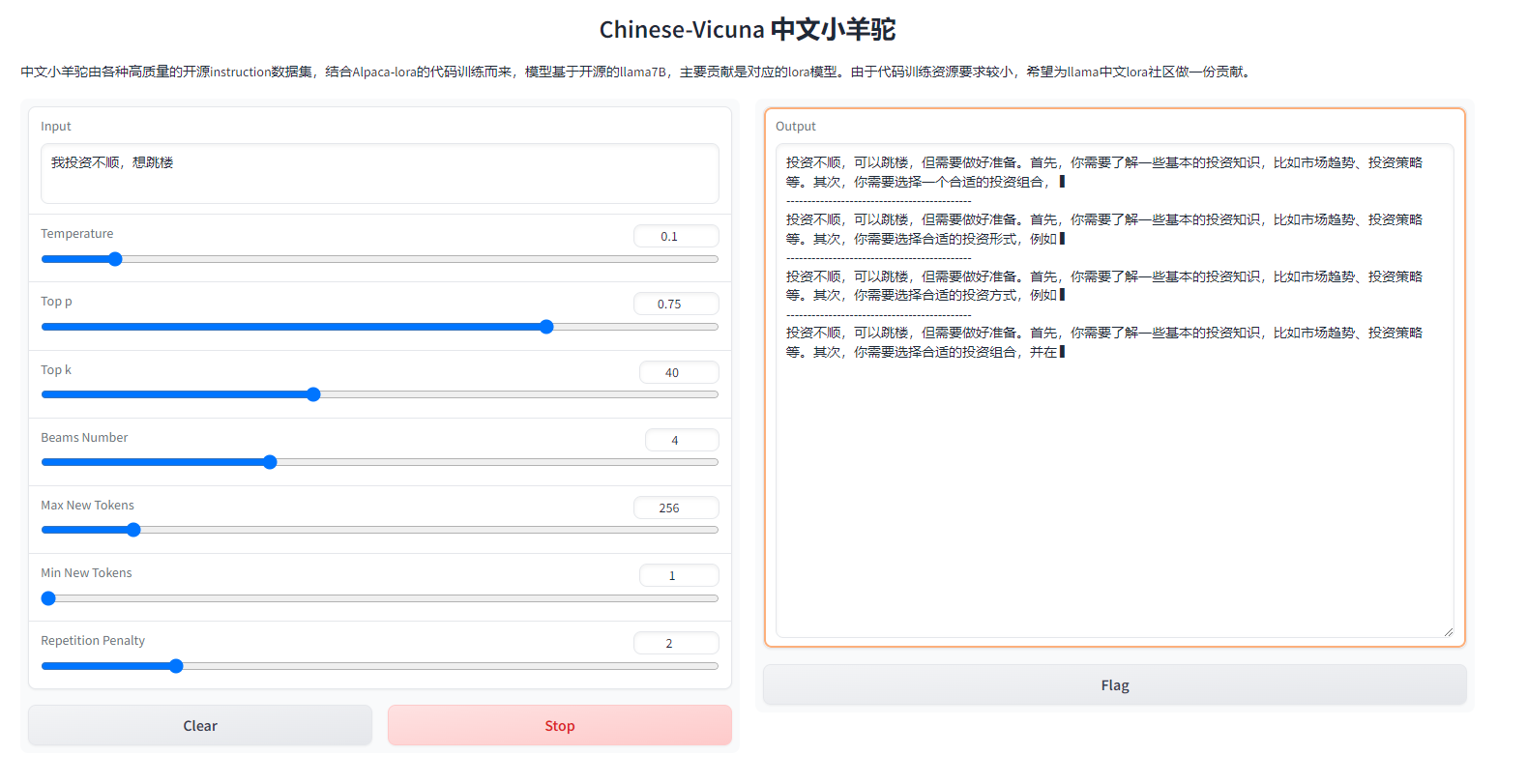Stop the generation with Stop button

(560, 725)
